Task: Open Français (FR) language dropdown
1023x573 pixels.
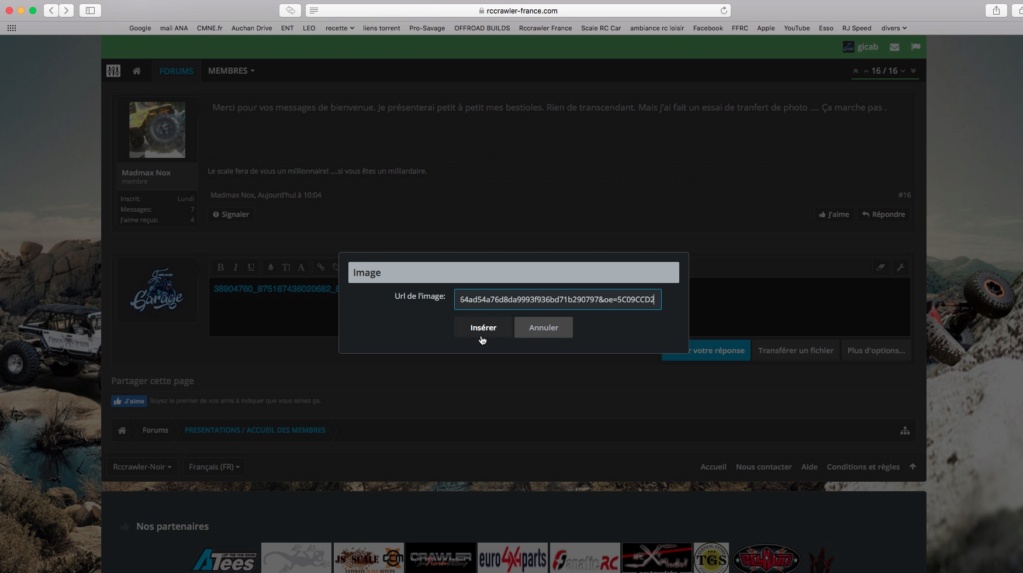Action: point(216,467)
